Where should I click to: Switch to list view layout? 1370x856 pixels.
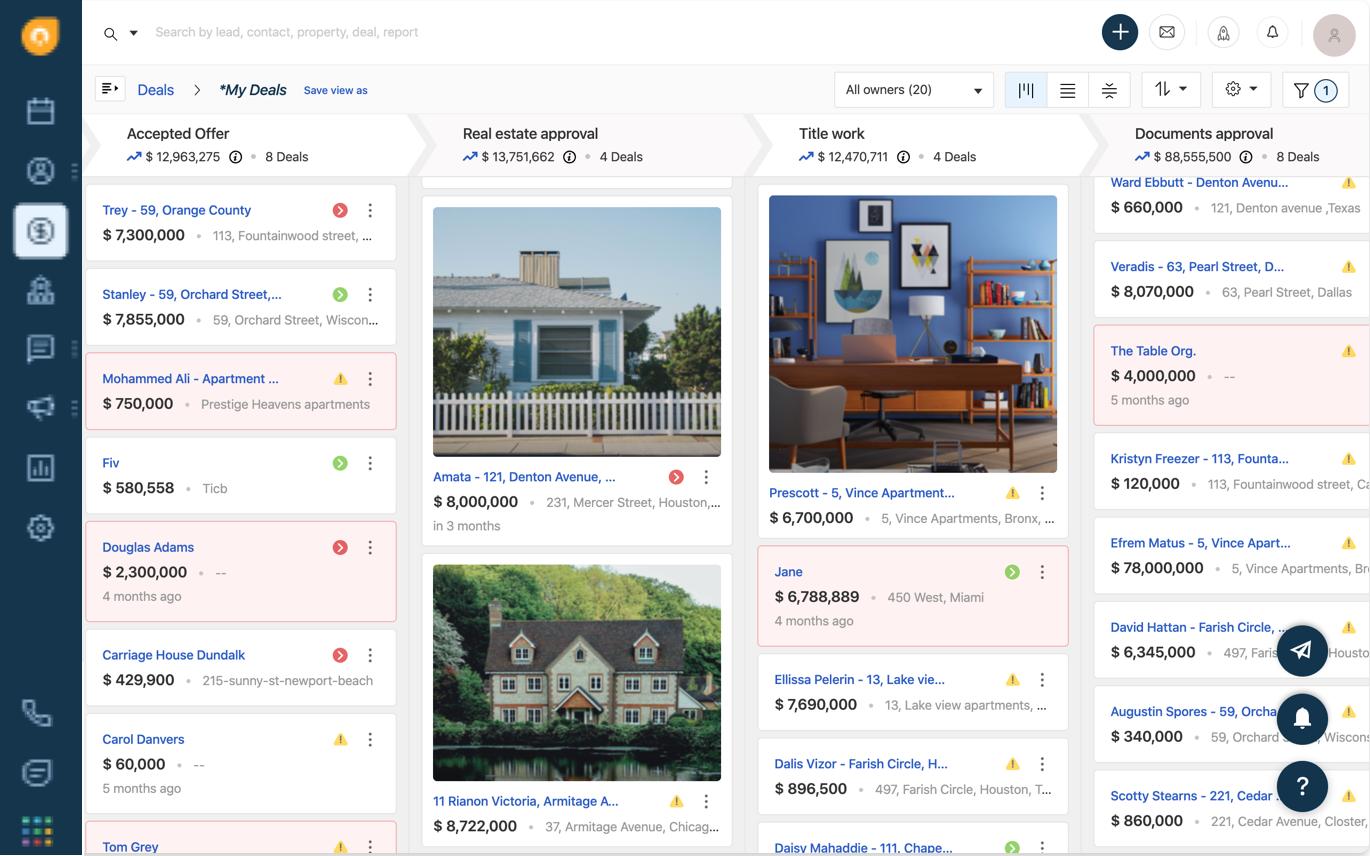[x=1067, y=90]
